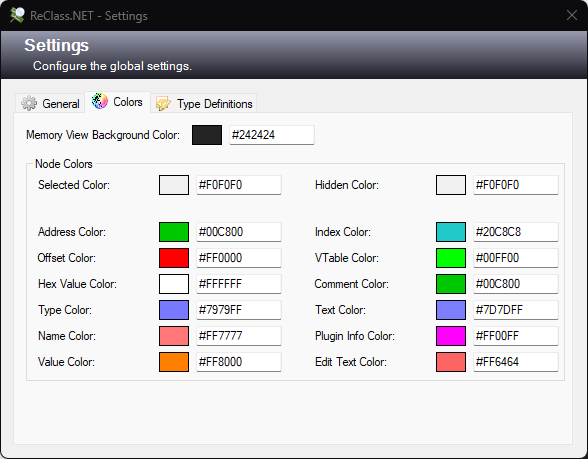
Task: Edit the Text Color hex field
Action: (x=516, y=310)
